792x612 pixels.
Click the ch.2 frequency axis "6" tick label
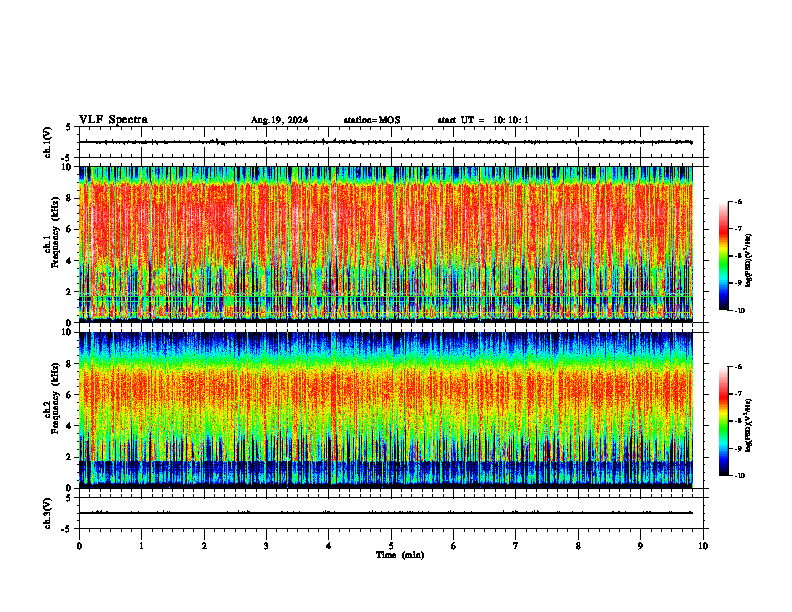pos(70,395)
